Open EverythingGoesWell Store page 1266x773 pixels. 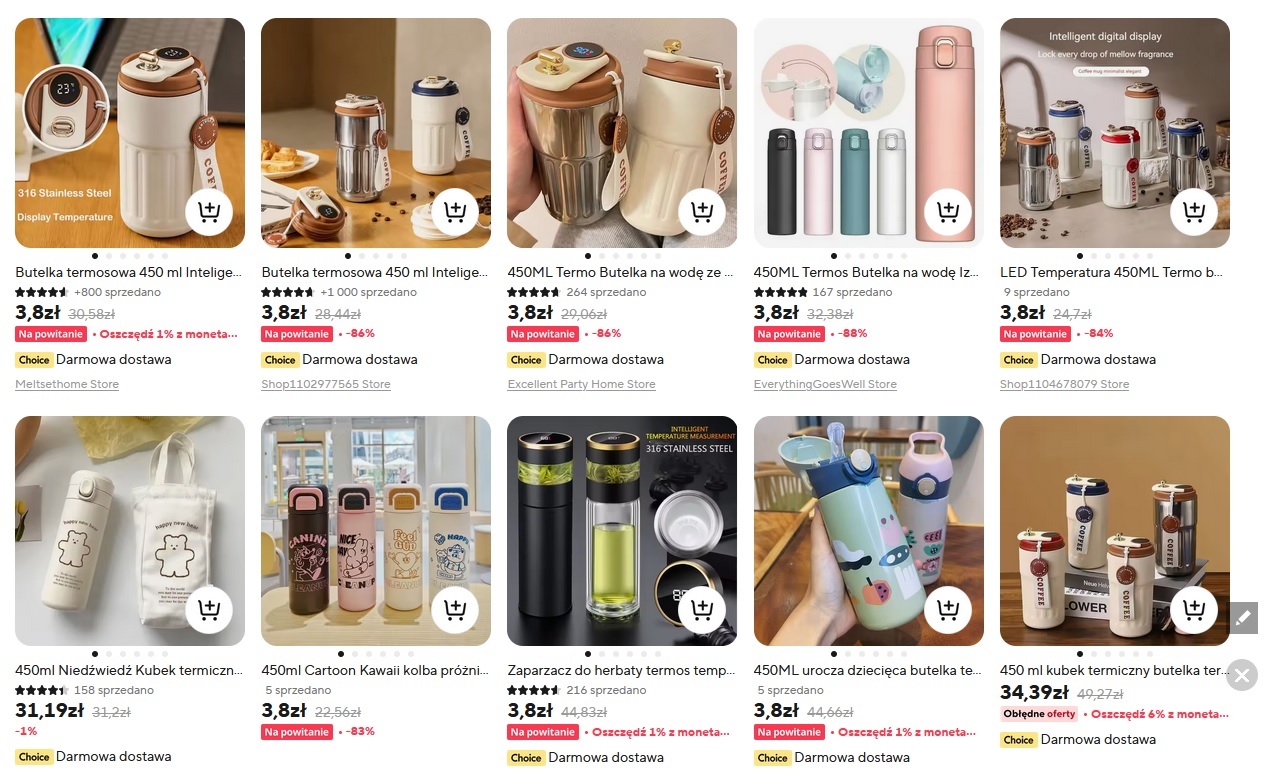point(825,384)
